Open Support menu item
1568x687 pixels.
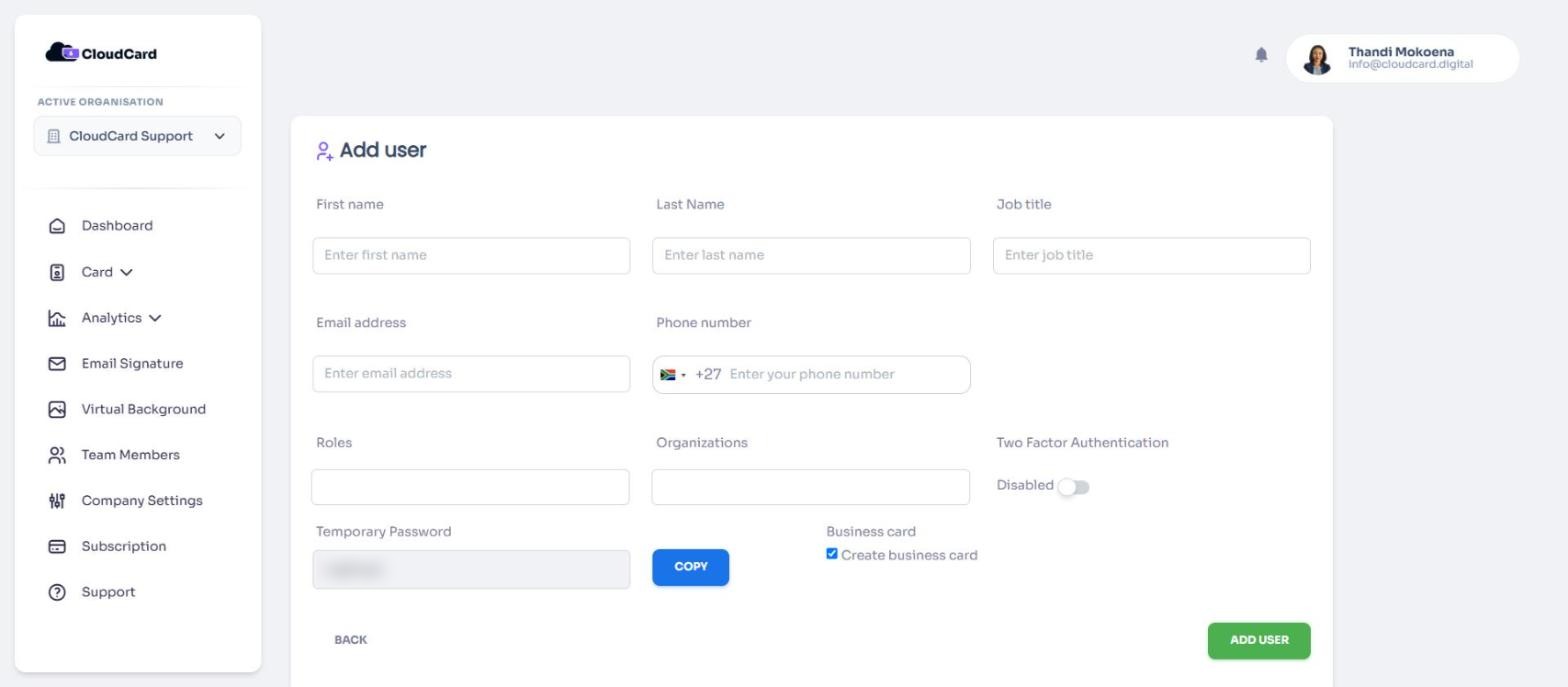coord(108,592)
